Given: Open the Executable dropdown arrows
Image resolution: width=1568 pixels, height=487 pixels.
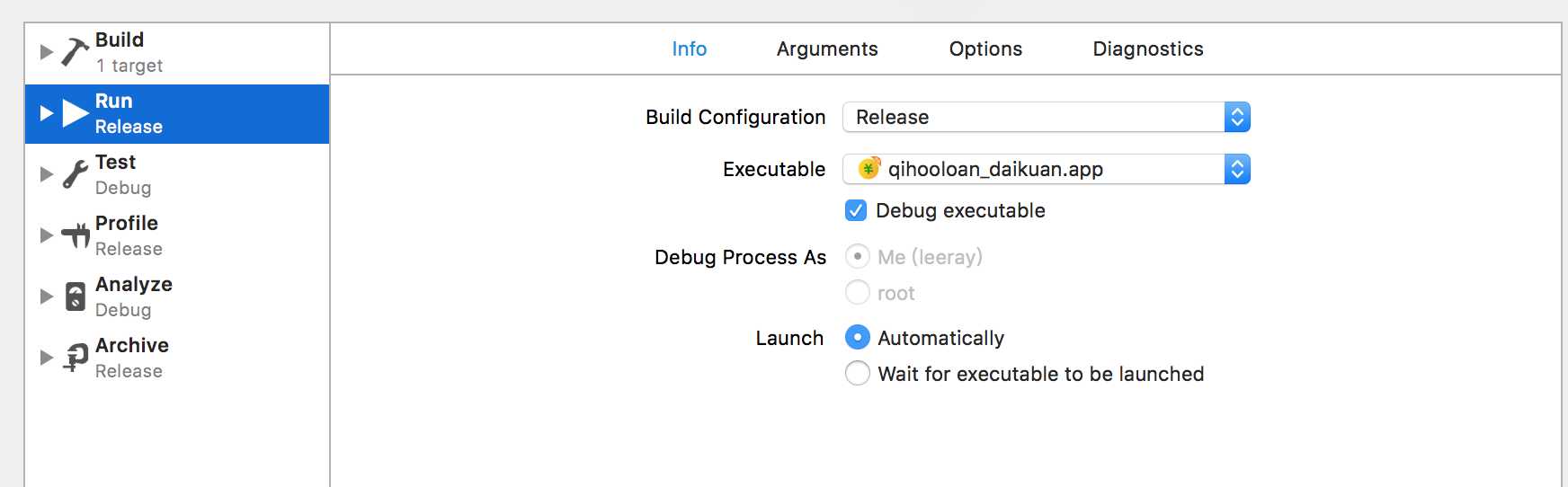Looking at the screenshot, I should [1237, 169].
